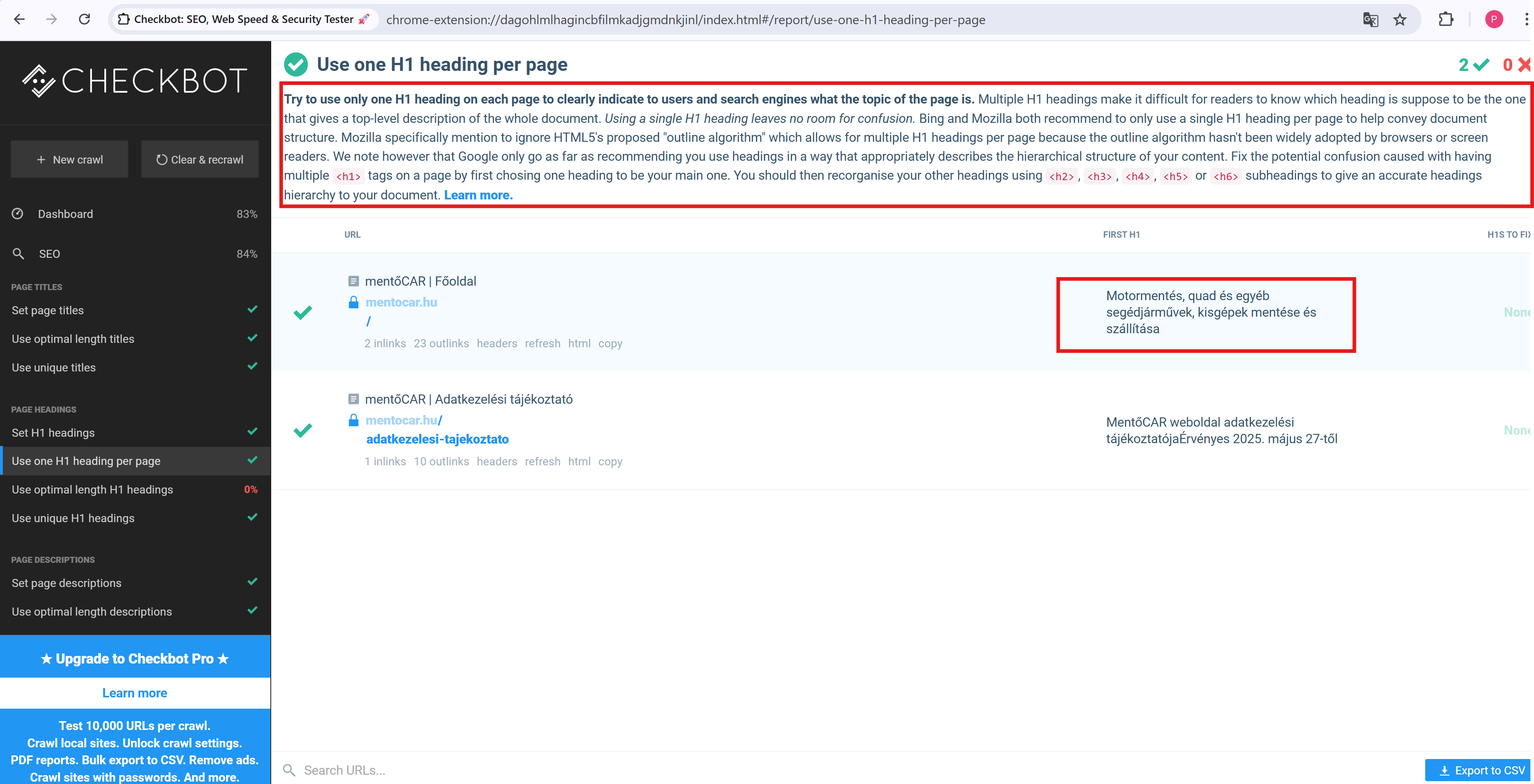The width and height of the screenshot is (1534, 784).
Task: Open Use optimal length H1 headings report
Action: [92, 489]
